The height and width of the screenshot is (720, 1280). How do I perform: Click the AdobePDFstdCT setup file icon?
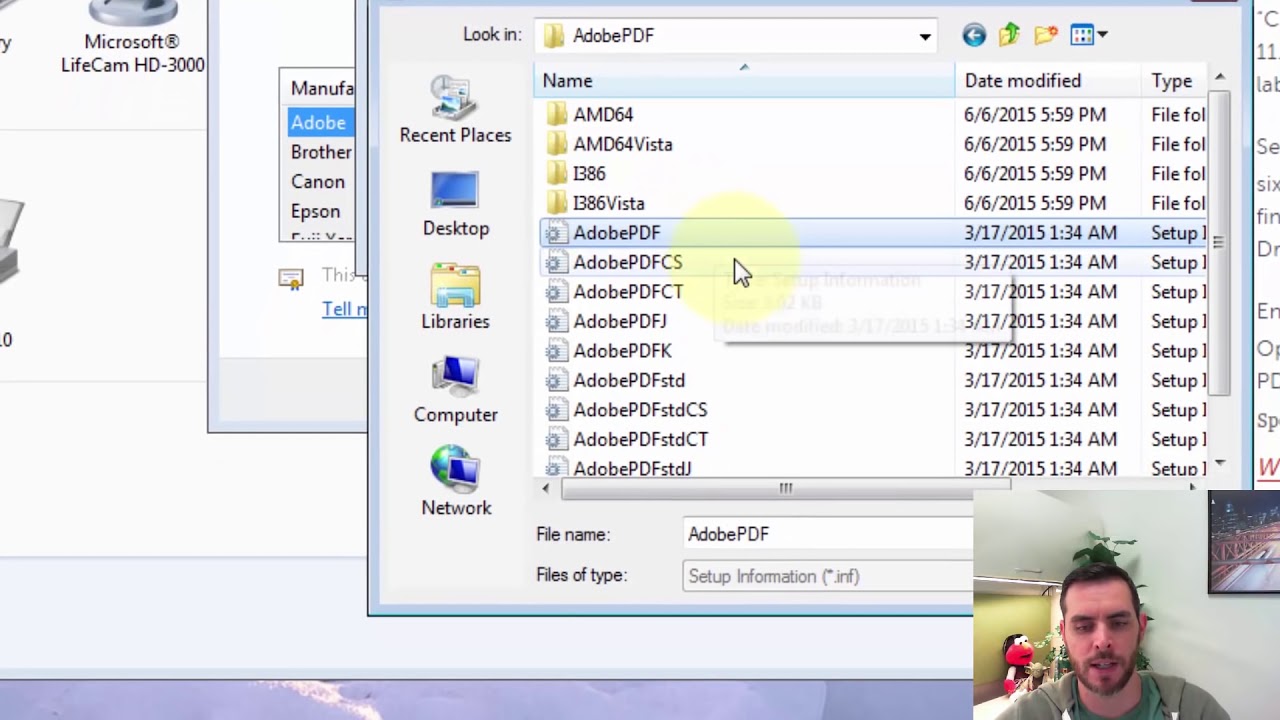click(555, 439)
